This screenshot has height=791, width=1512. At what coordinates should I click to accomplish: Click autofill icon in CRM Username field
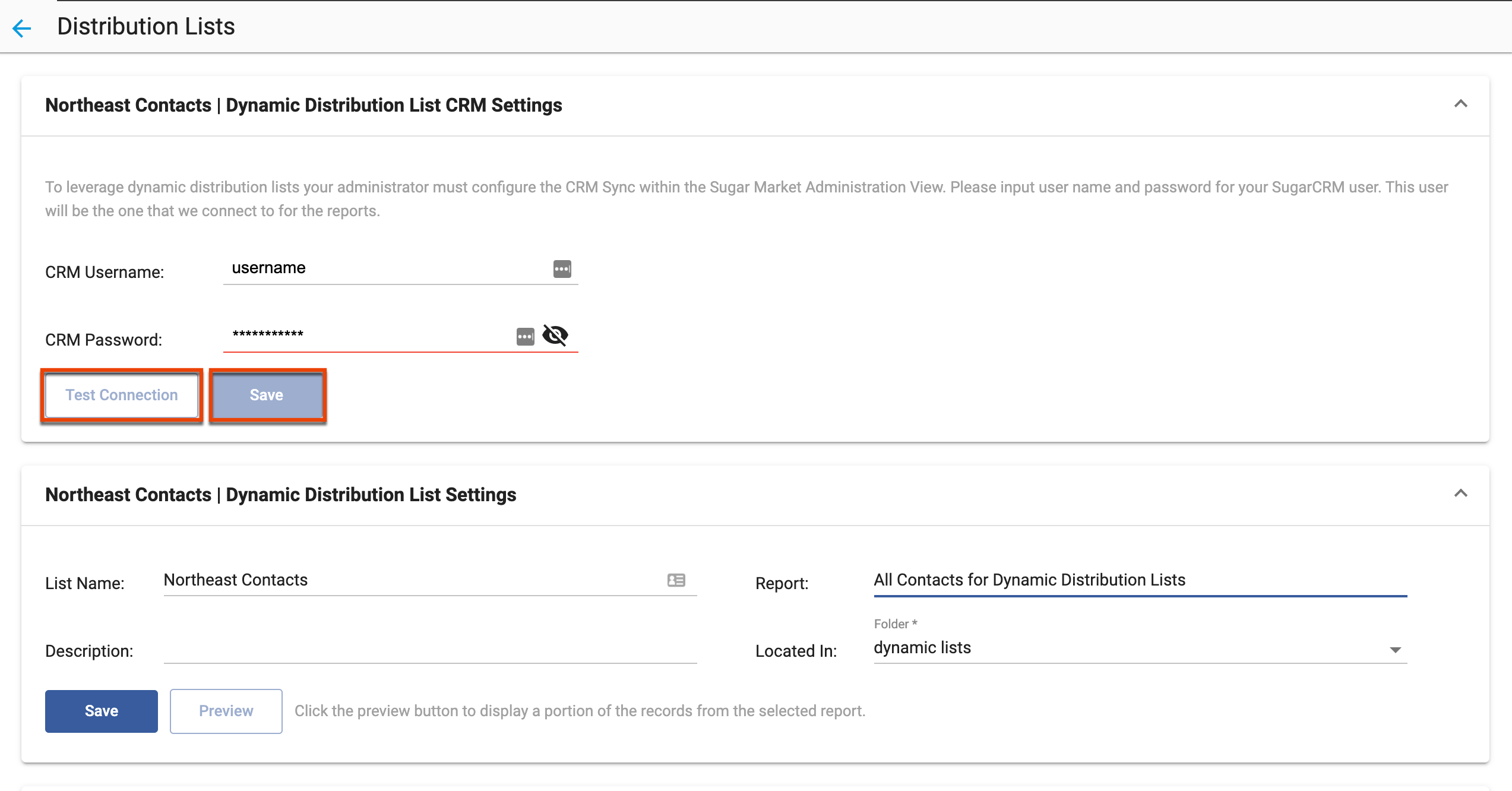(x=562, y=269)
